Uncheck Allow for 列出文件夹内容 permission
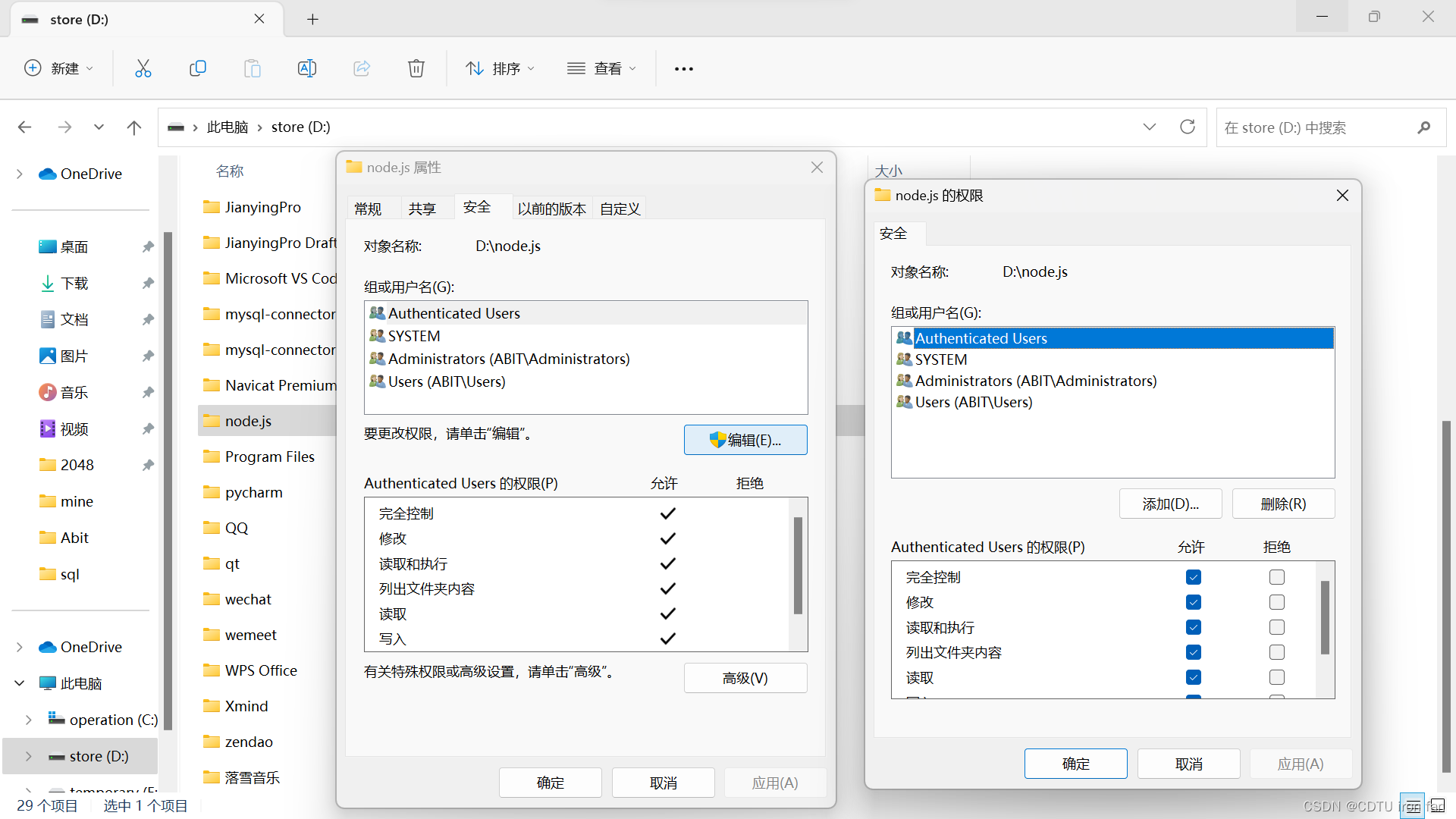Image resolution: width=1456 pixels, height=819 pixels. click(1194, 652)
